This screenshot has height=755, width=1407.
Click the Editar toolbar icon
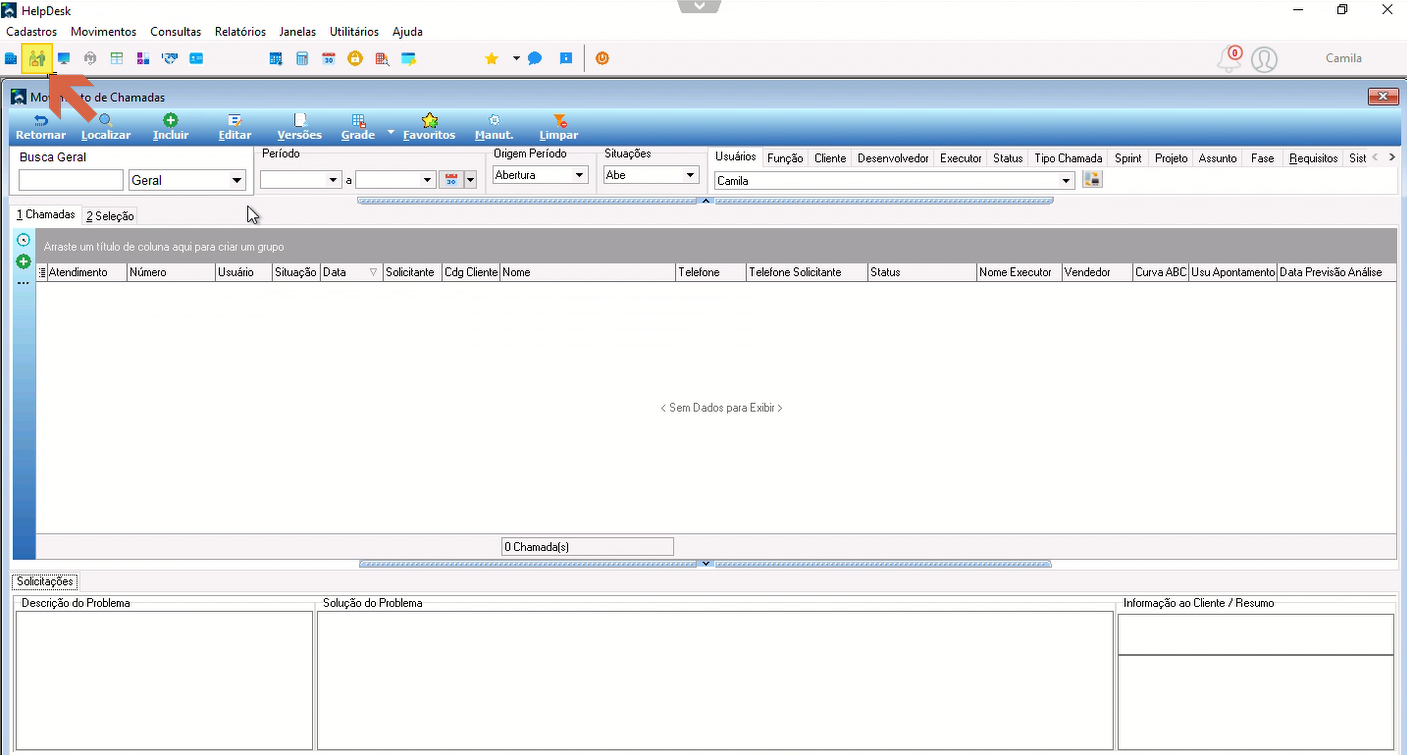235,127
